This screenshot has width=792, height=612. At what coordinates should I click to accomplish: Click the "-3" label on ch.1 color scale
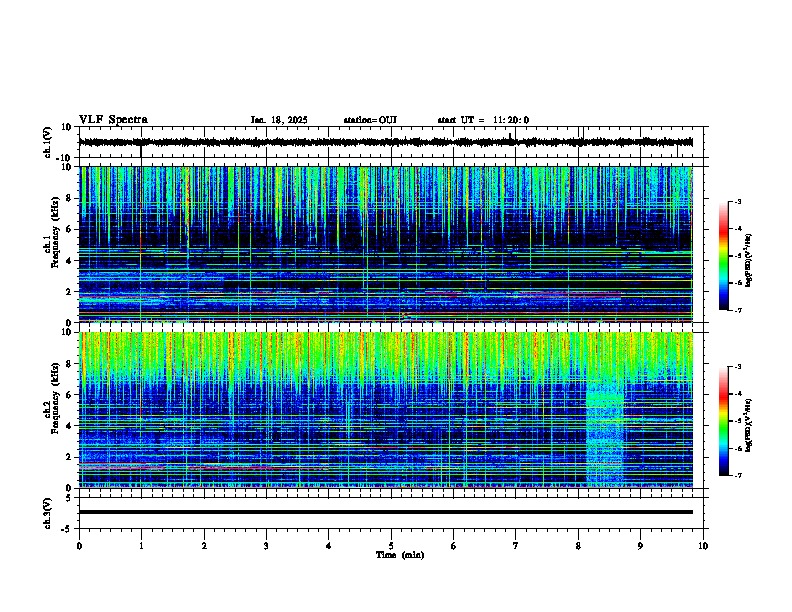[737, 202]
